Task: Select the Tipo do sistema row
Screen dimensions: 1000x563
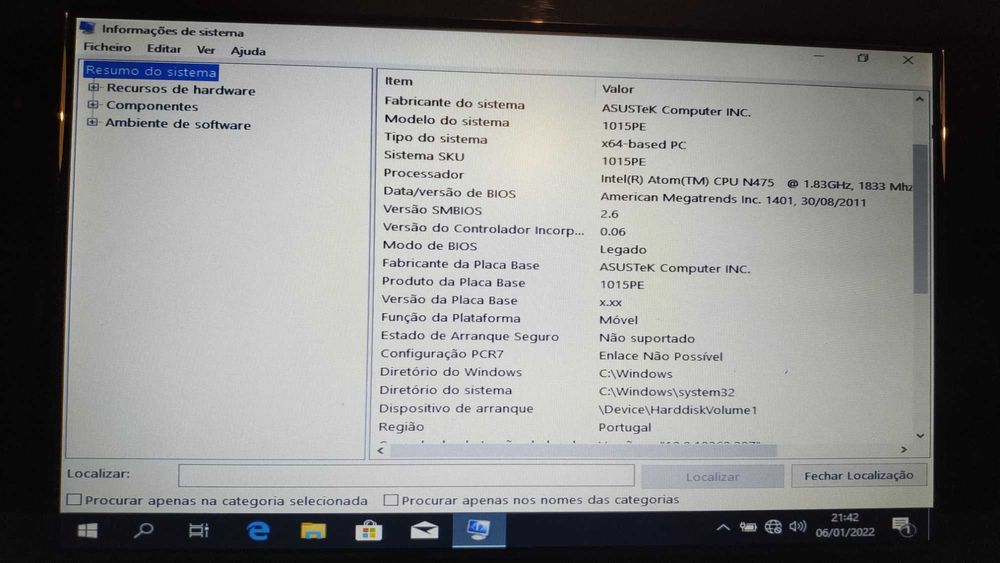Action: [646, 141]
